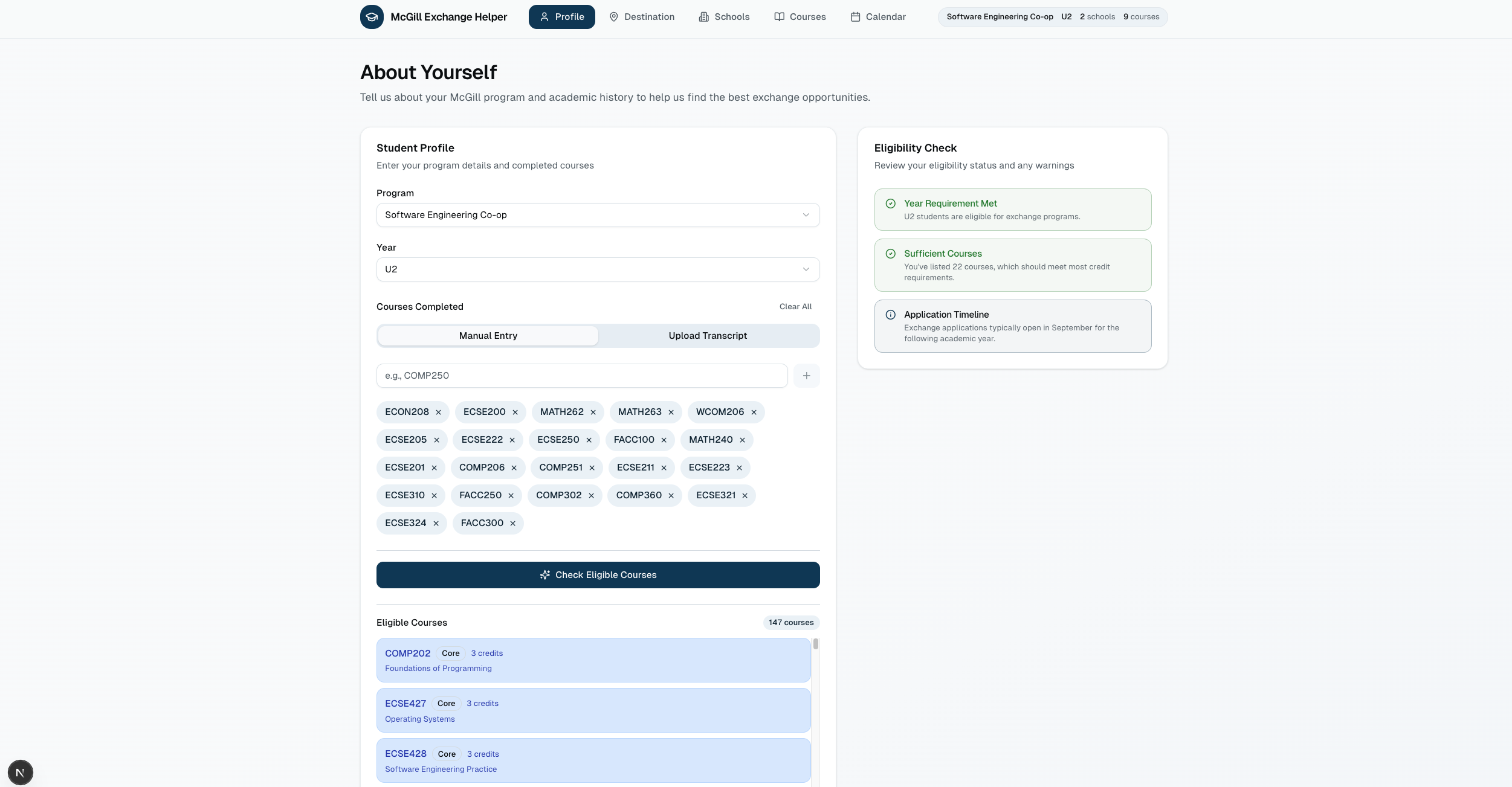Delete the COMP251 chip via its X
The width and height of the screenshot is (1512, 787).
coord(592,468)
